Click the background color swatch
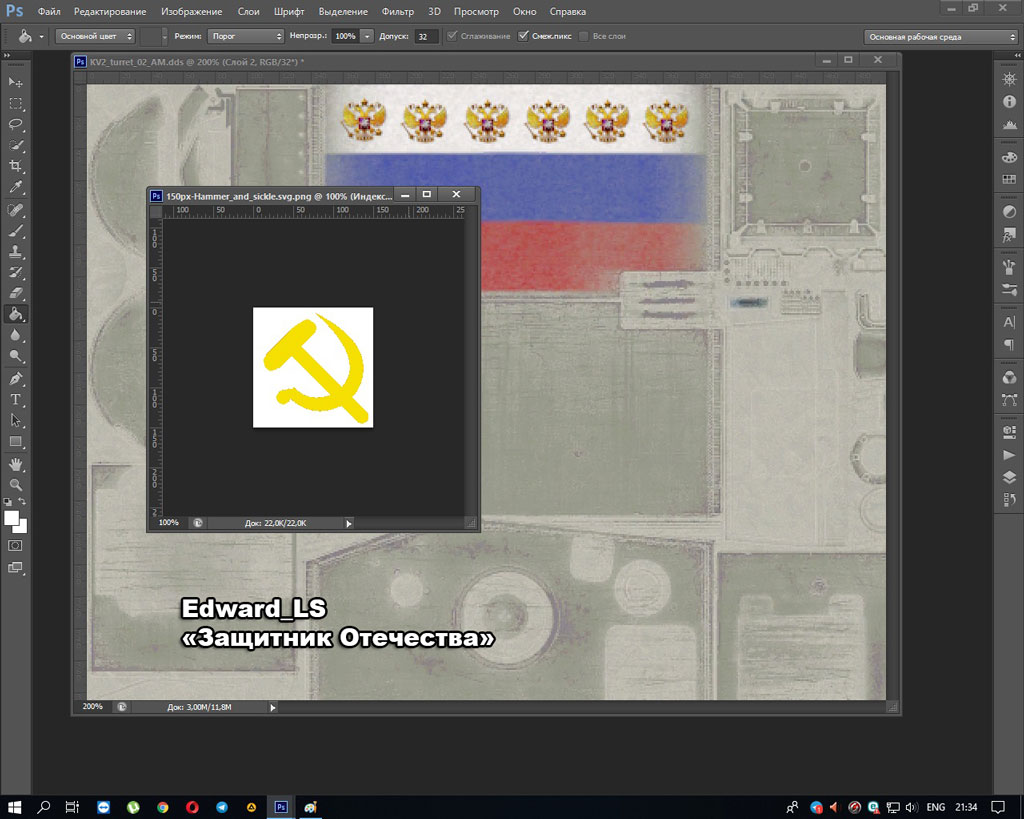 [22, 528]
